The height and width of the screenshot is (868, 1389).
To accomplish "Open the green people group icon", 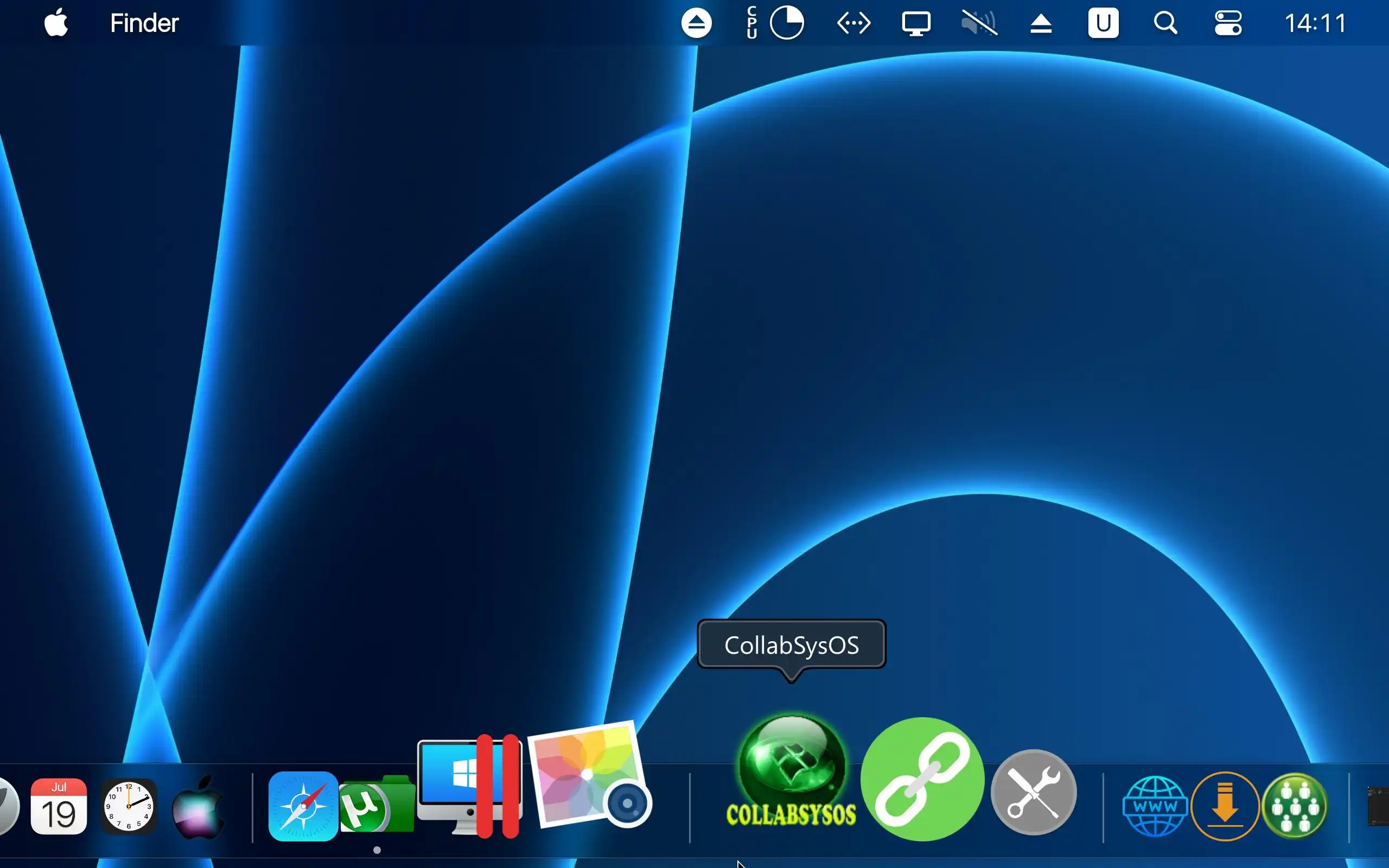I will [x=1295, y=806].
